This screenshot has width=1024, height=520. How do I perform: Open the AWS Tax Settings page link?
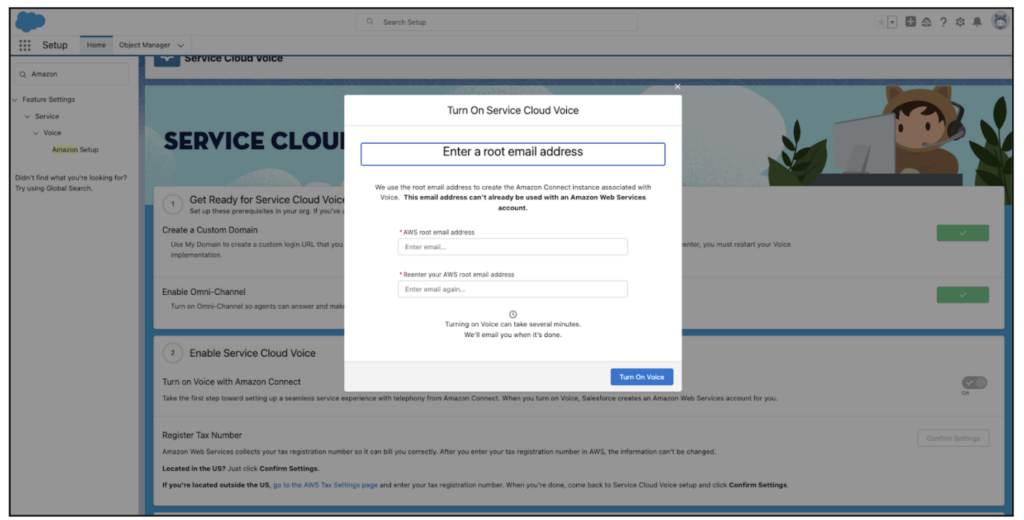325,485
